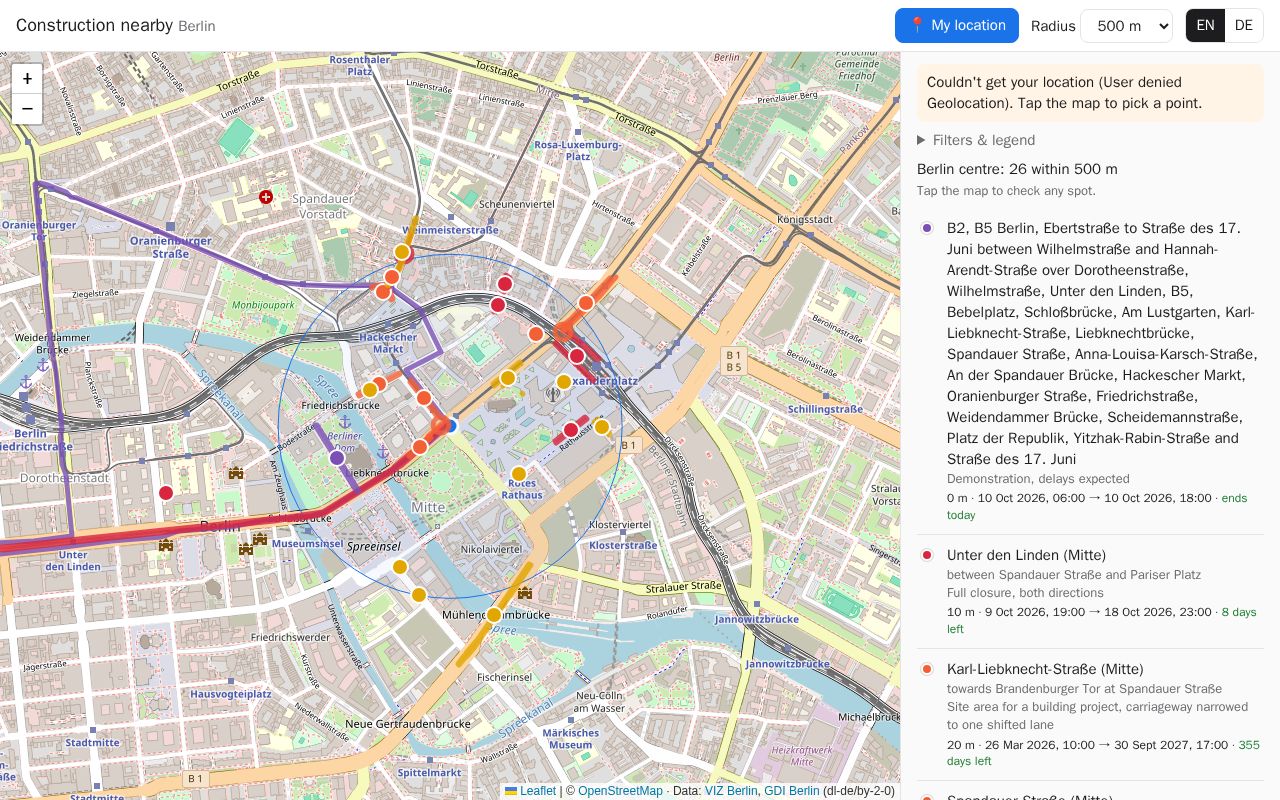Select the red marker near Dorotheenstadt
Viewport: 1280px width, 800px height.
[166, 493]
